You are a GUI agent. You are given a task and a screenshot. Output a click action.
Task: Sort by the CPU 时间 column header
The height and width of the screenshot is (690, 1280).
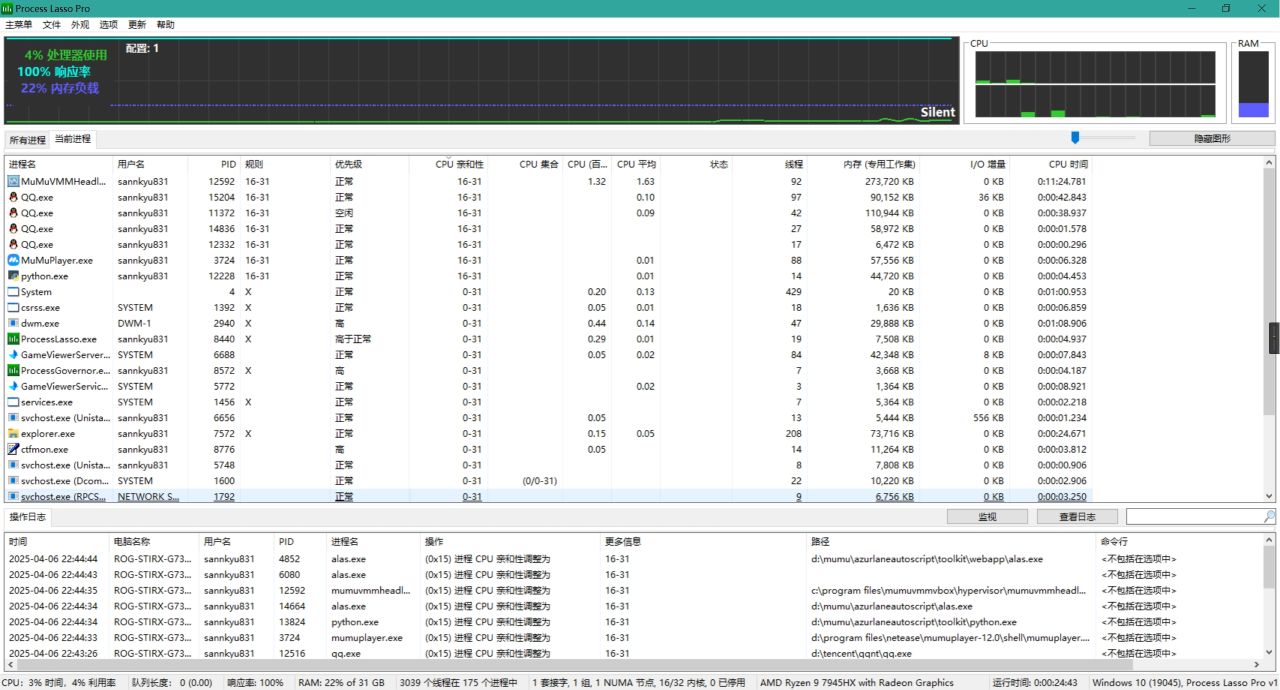point(1049,164)
